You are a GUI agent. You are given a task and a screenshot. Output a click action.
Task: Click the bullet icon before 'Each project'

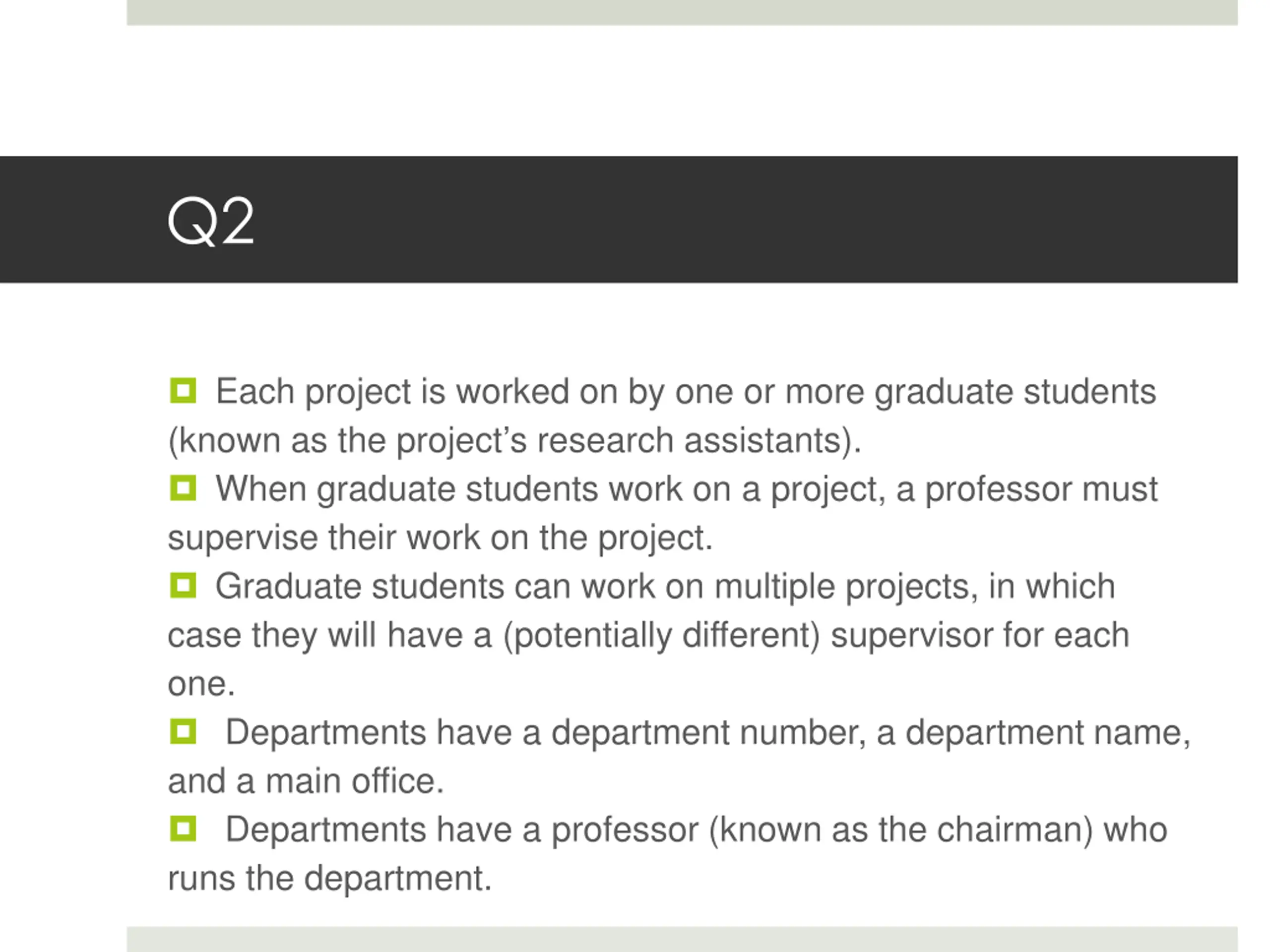click(x=183, y=391)
